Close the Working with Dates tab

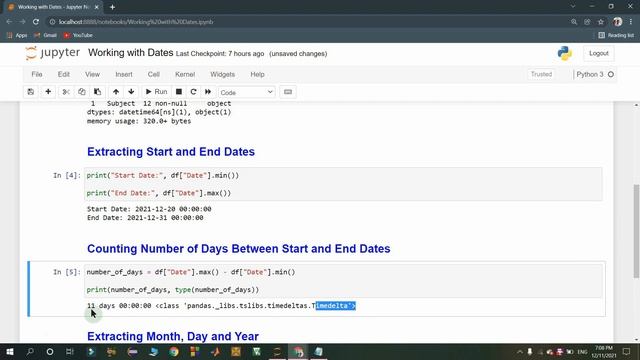coord(96,7)
